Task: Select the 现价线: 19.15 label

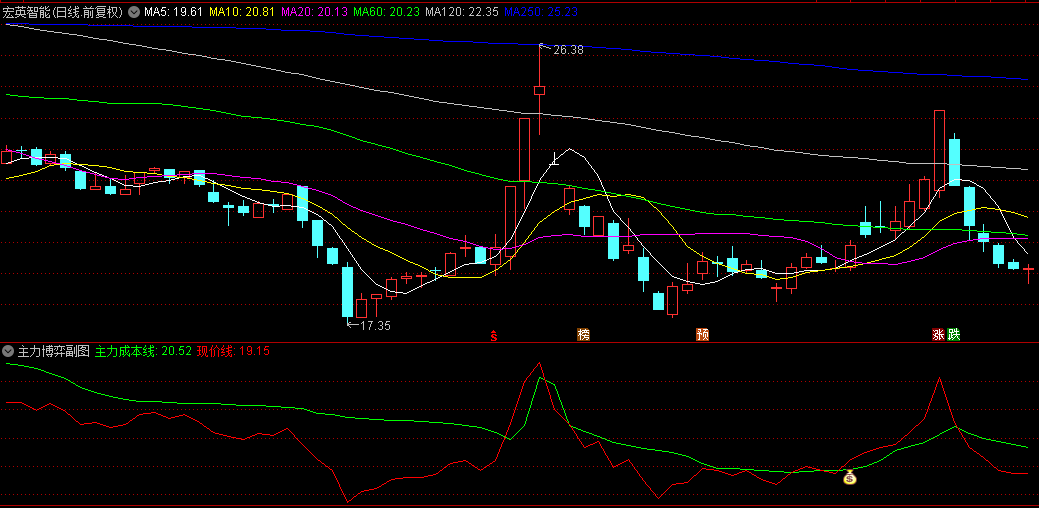Action: point(233,350)
